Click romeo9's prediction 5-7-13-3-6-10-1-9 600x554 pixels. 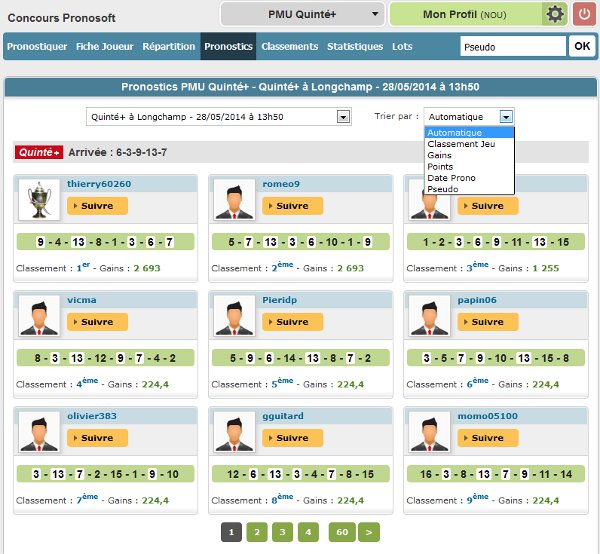tap(300, 242)
